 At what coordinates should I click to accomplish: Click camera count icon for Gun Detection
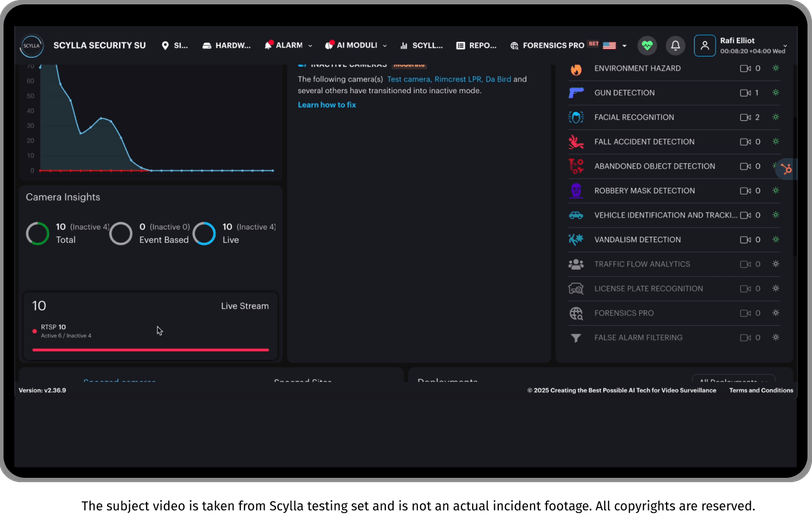[745, 93]
